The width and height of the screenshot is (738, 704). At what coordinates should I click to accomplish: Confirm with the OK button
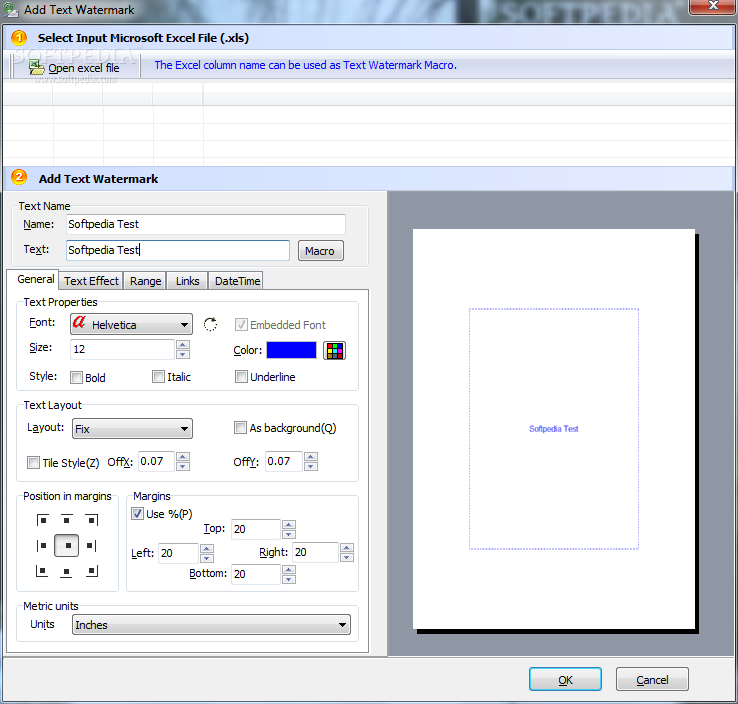click(x=565, y=680)
